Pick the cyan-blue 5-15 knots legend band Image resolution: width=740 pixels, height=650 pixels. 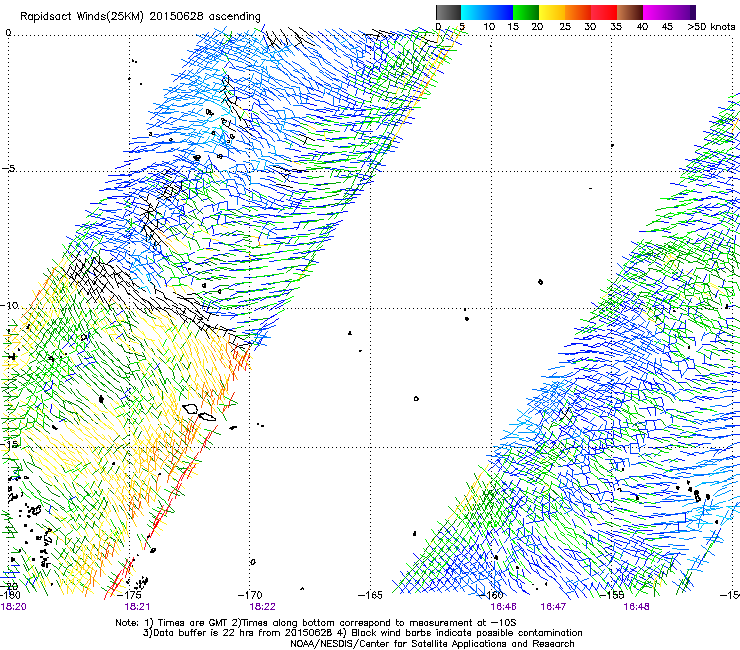click(x=487, y=12)
